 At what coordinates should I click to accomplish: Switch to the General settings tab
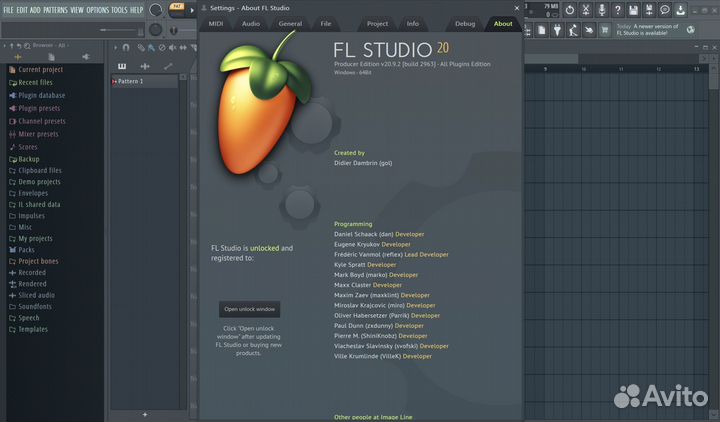pyautogui.click(x=290, y=23)
